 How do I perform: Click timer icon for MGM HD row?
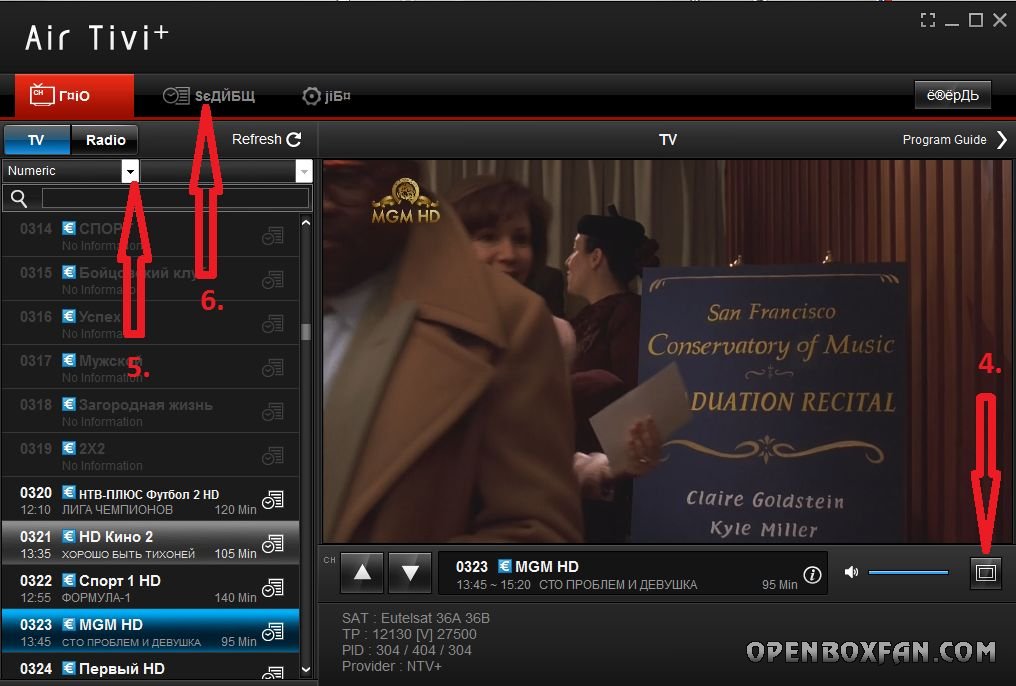click(x=273, y=632)
